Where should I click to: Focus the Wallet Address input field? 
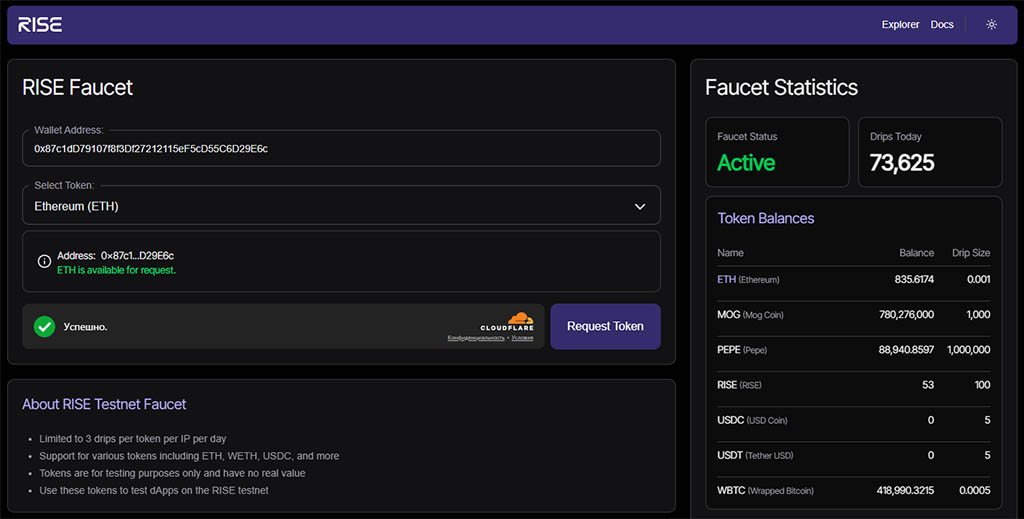(342, 149)
